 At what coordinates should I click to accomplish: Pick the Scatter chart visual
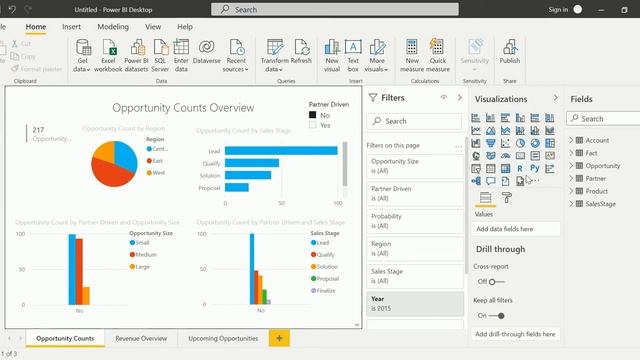[x=505, y=143]
